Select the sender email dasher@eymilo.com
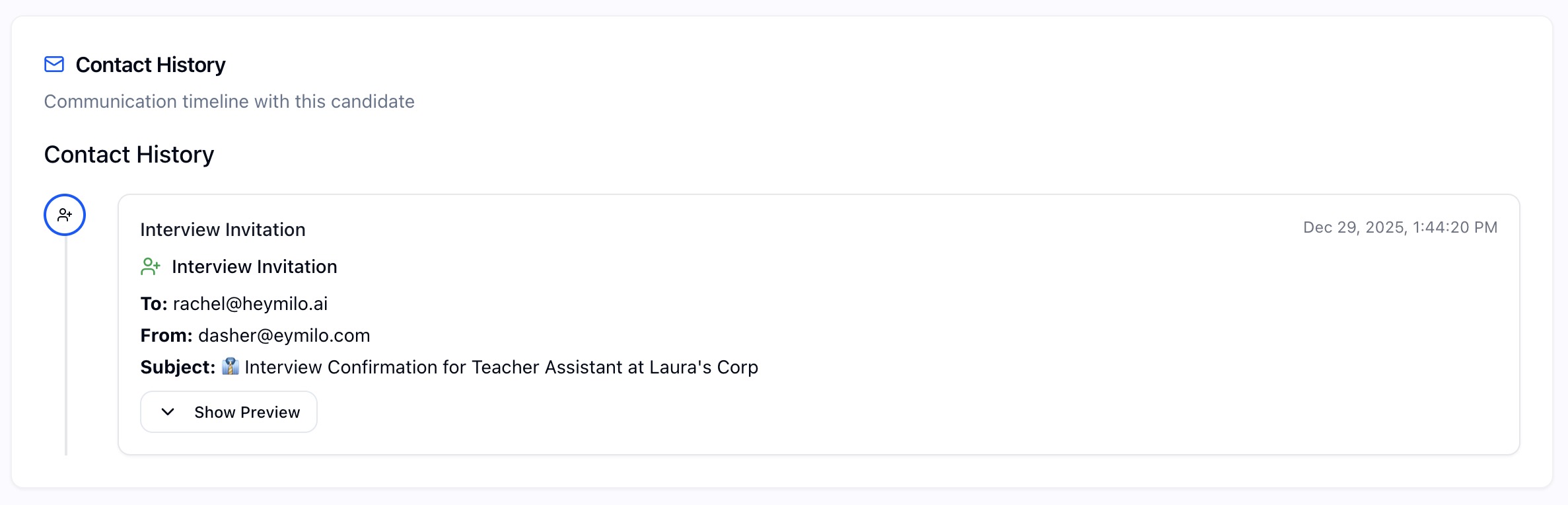1568x505 pixels. 284,335
